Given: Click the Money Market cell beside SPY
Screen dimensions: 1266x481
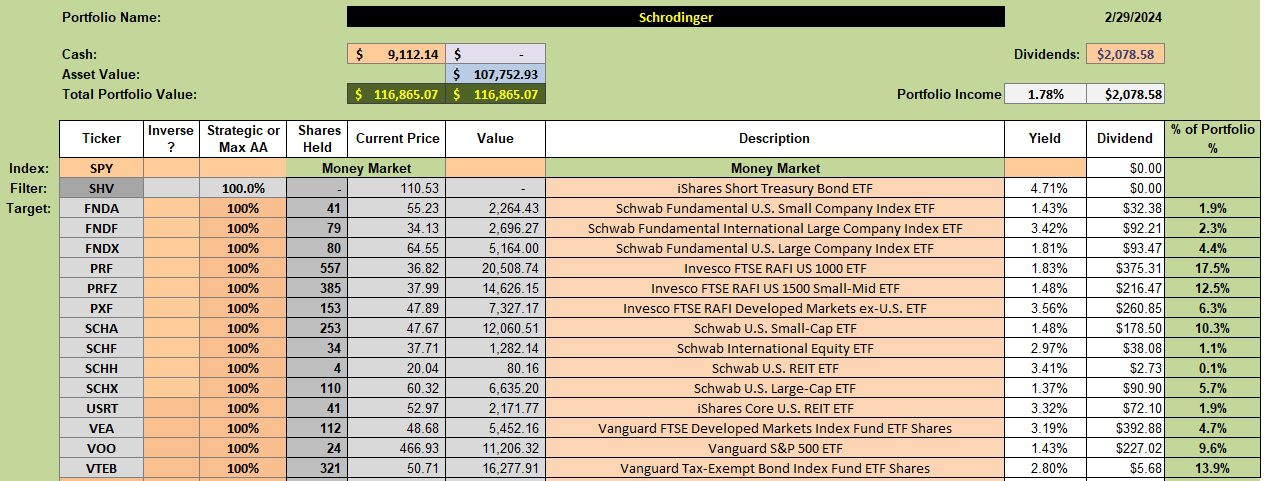Looking at the screenshot, I should point(366,169).
